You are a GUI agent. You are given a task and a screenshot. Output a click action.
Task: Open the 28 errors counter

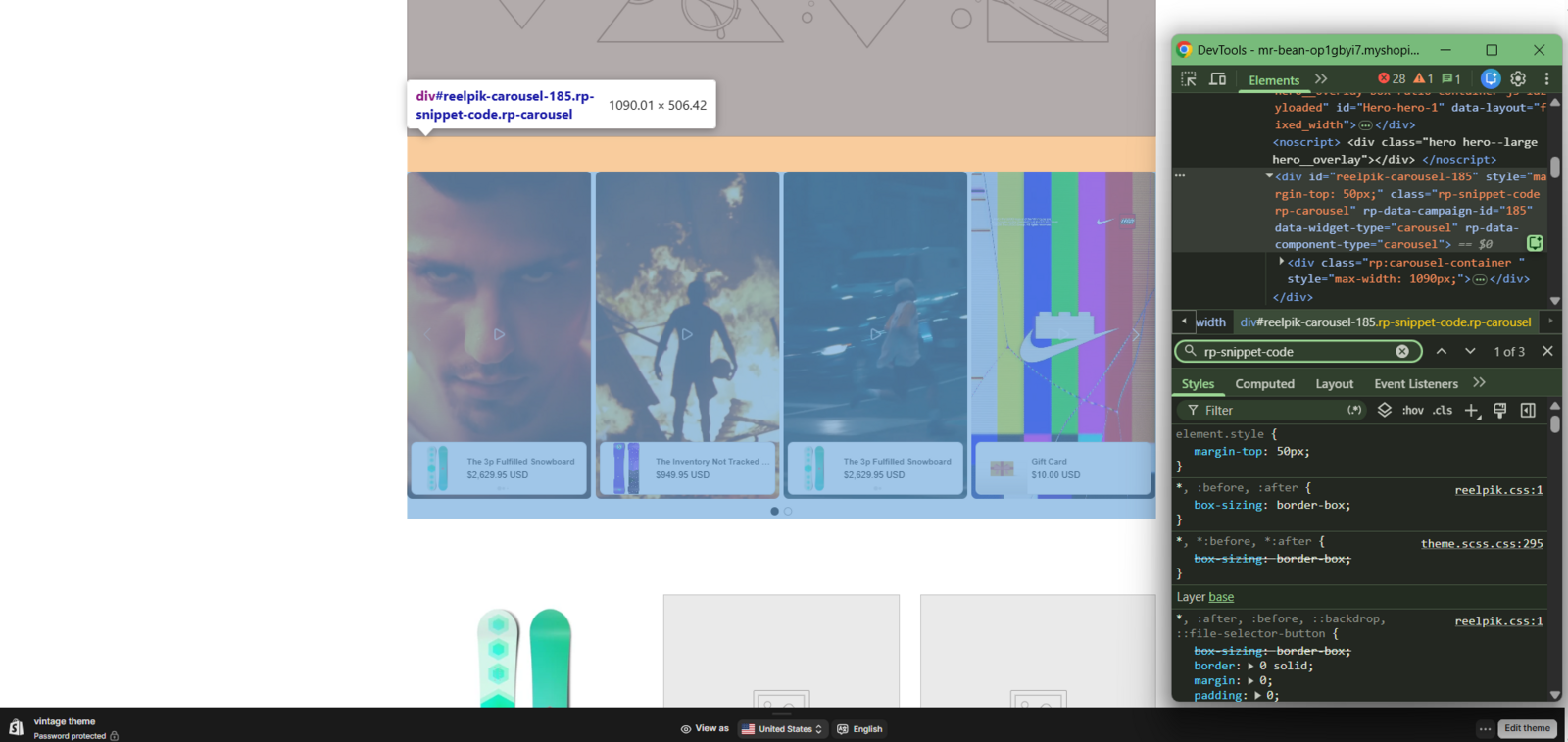pyautogui.click(x=1392, y=79)
